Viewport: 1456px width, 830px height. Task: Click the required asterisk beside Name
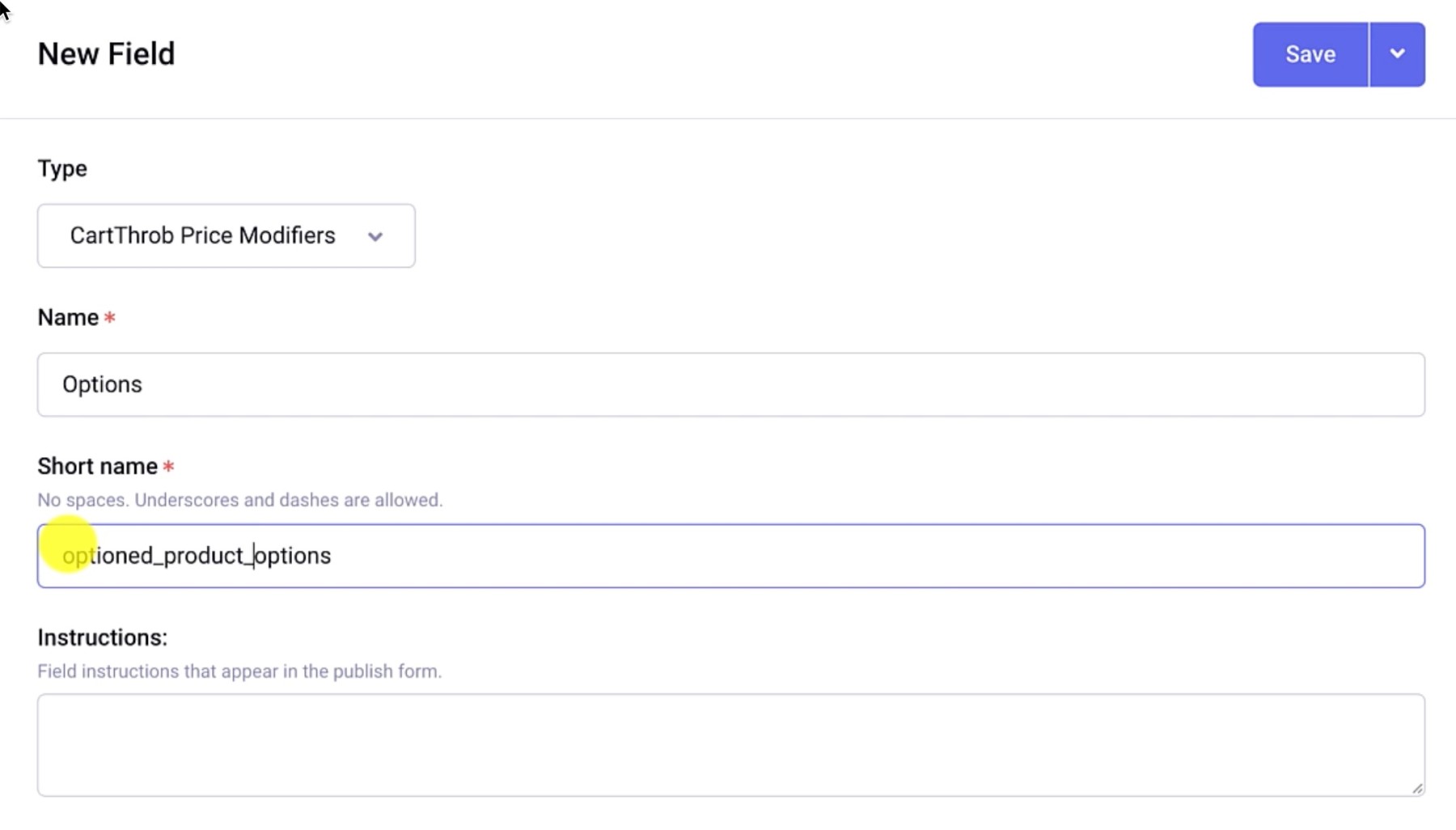[110, 317]
